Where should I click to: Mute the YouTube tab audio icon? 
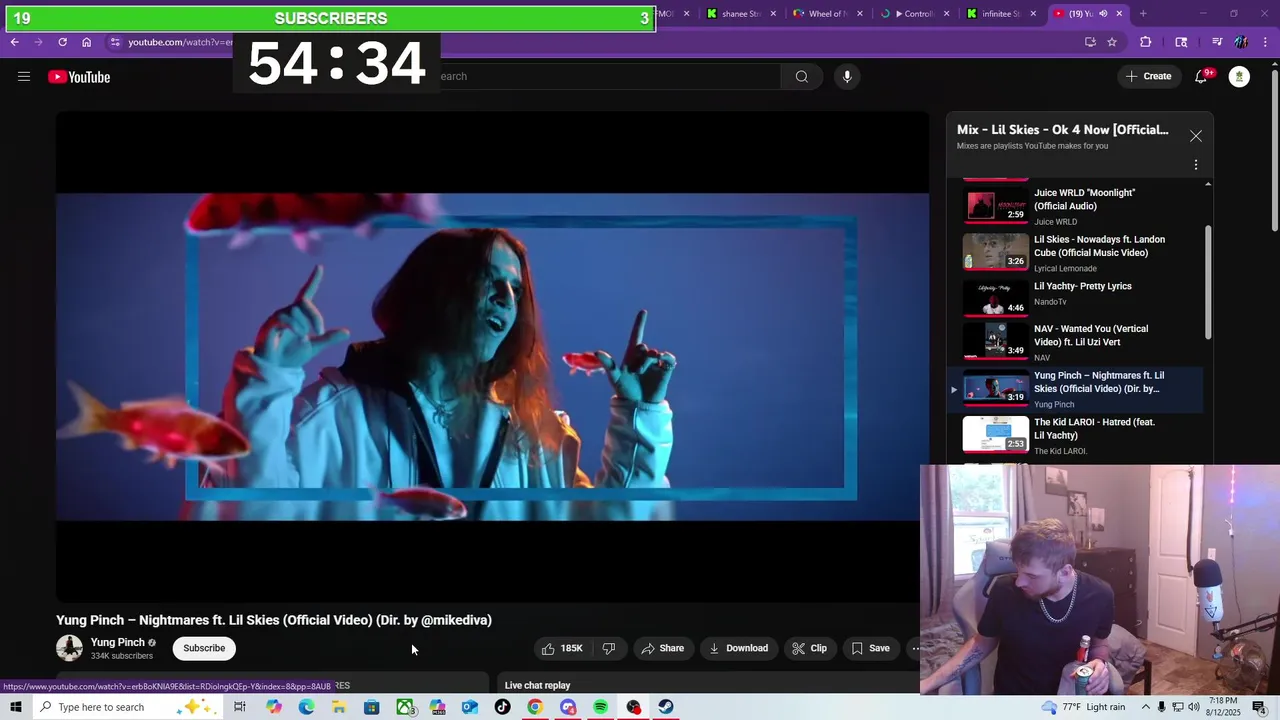[x=1102, y=14]
